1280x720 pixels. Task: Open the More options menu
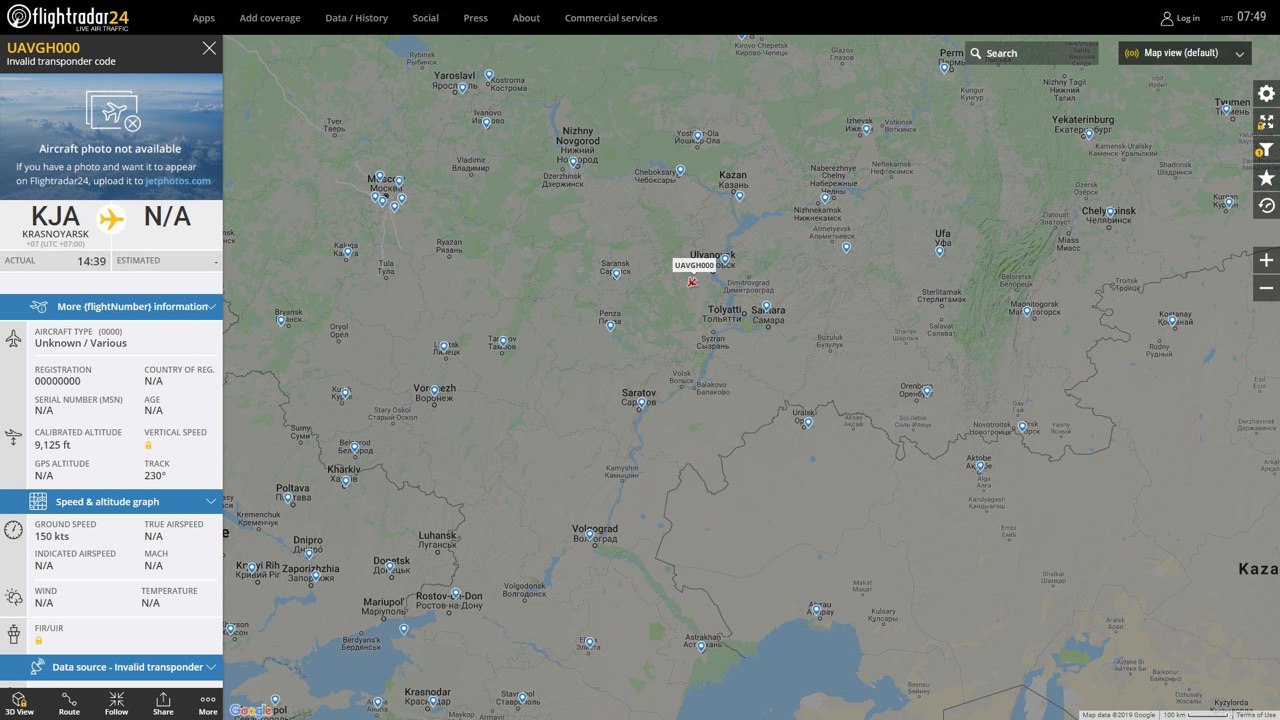pyautogui.click(x=208, y=704)
